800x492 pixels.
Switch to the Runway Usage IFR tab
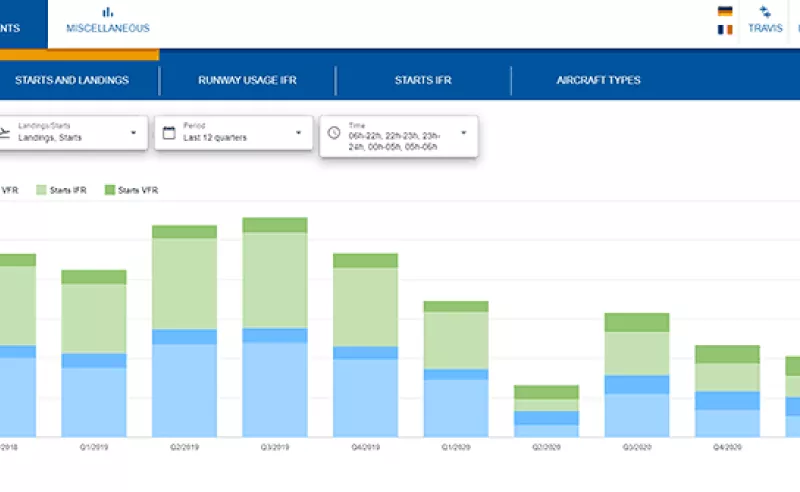(247, 80)
